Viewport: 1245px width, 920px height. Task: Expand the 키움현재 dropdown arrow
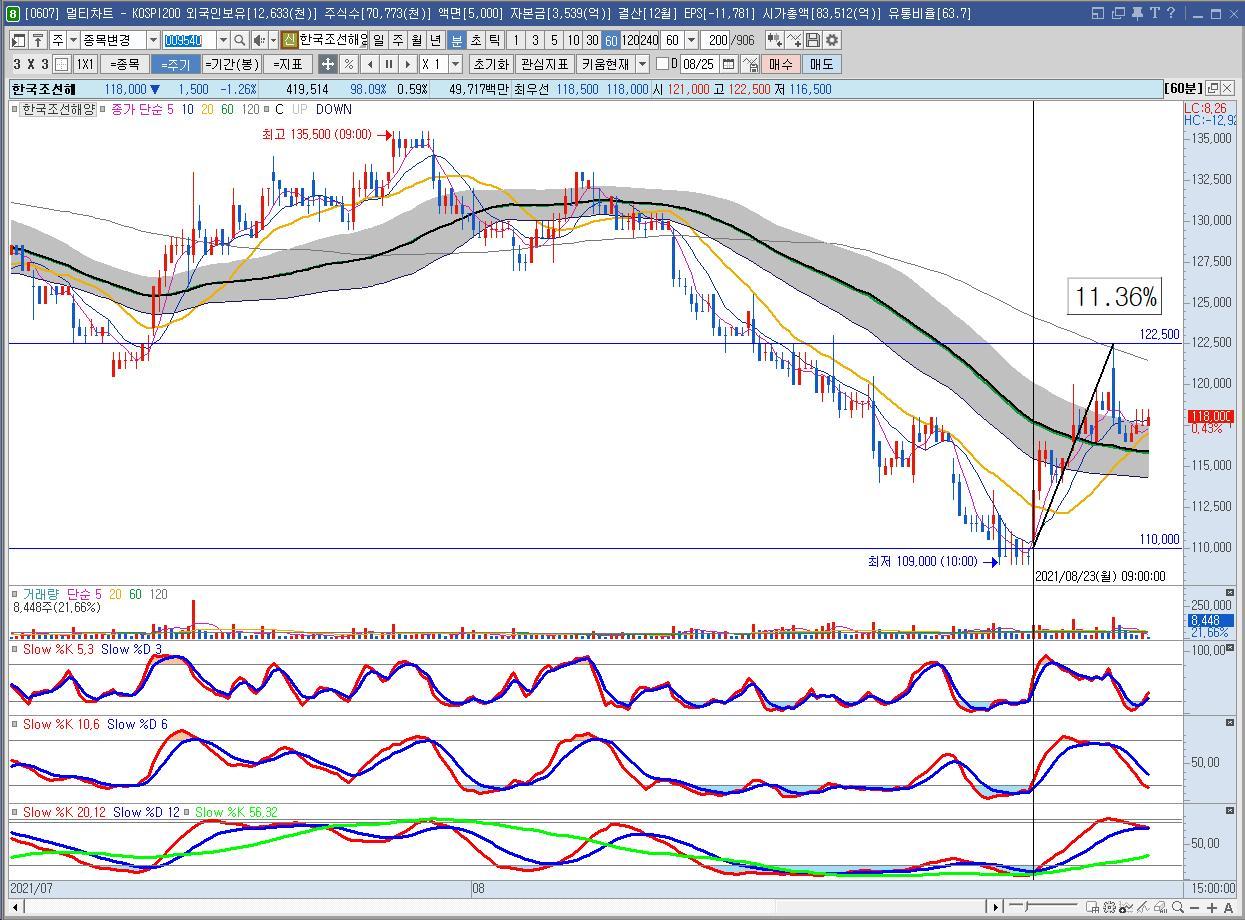[642, 64]
